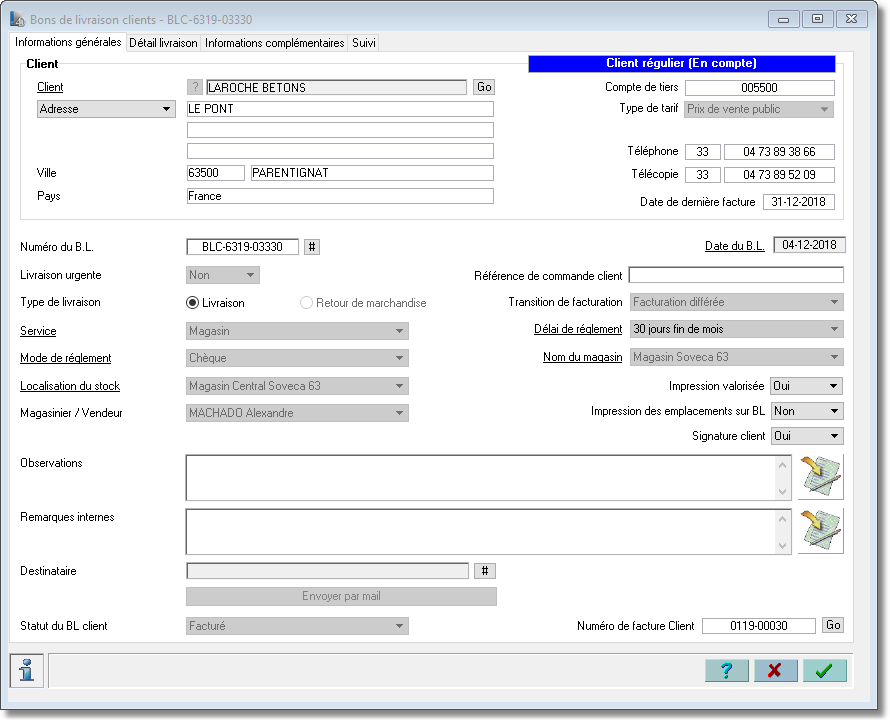Screen dimensions: 890x722
Task: Click the Nom du magasin link
Action: pyautogui.click(x=582, y=357)
